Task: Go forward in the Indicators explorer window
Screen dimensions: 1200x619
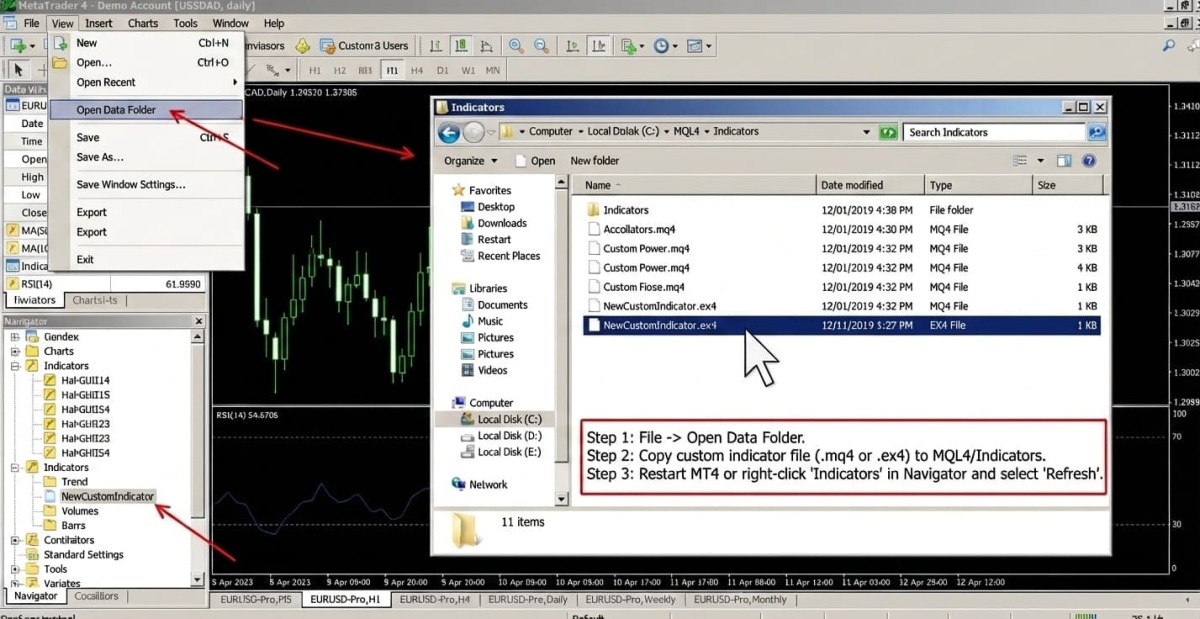Action: (474, 132)
